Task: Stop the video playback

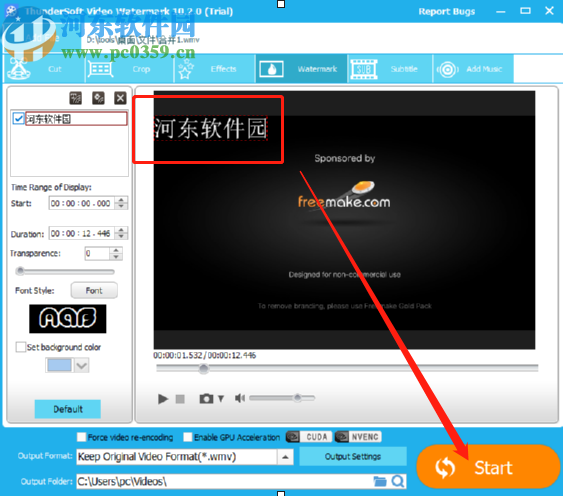Action: pyautogui.click(x=180, y=399)
